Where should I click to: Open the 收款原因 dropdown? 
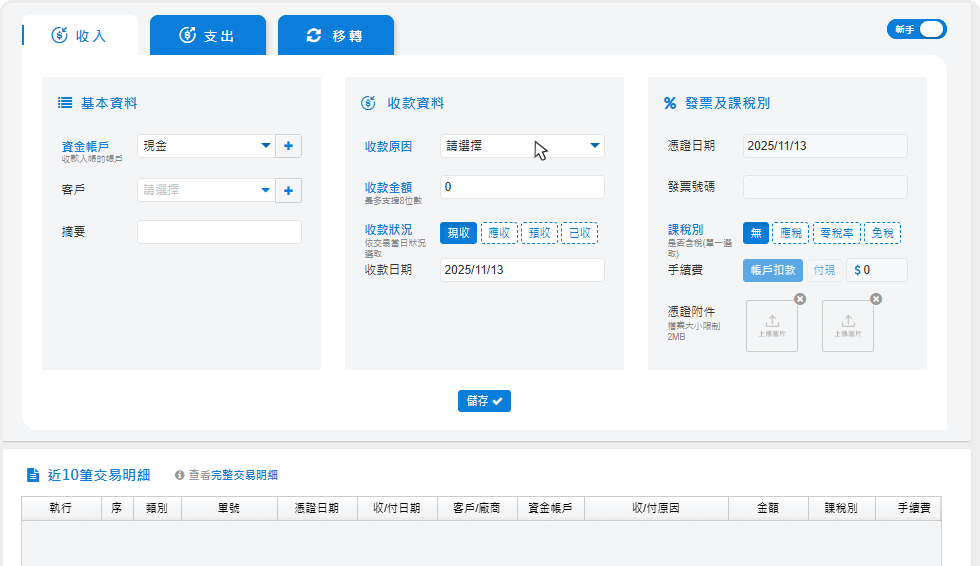pos(522,146)
